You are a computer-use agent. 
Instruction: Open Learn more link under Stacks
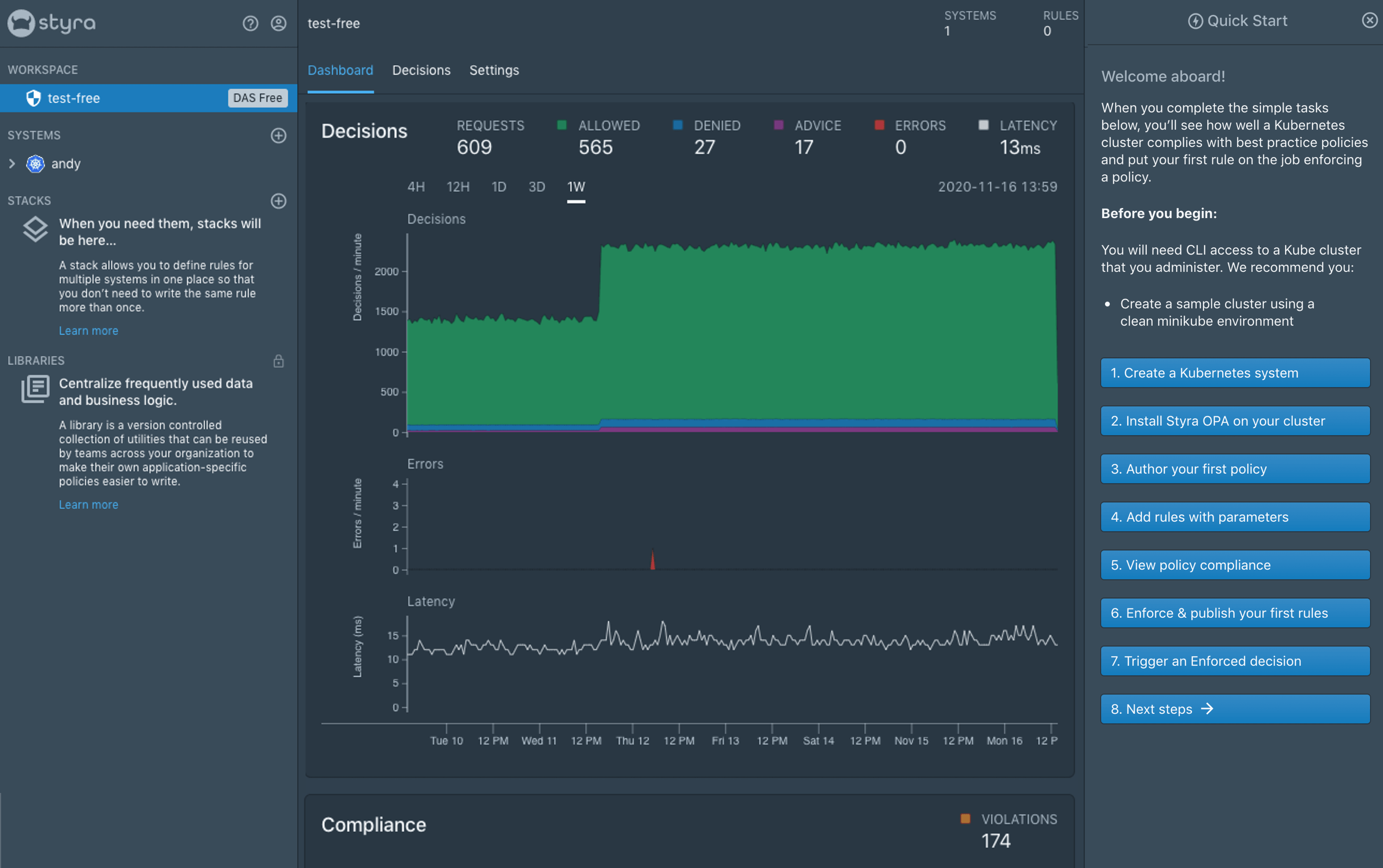point(88,331)
